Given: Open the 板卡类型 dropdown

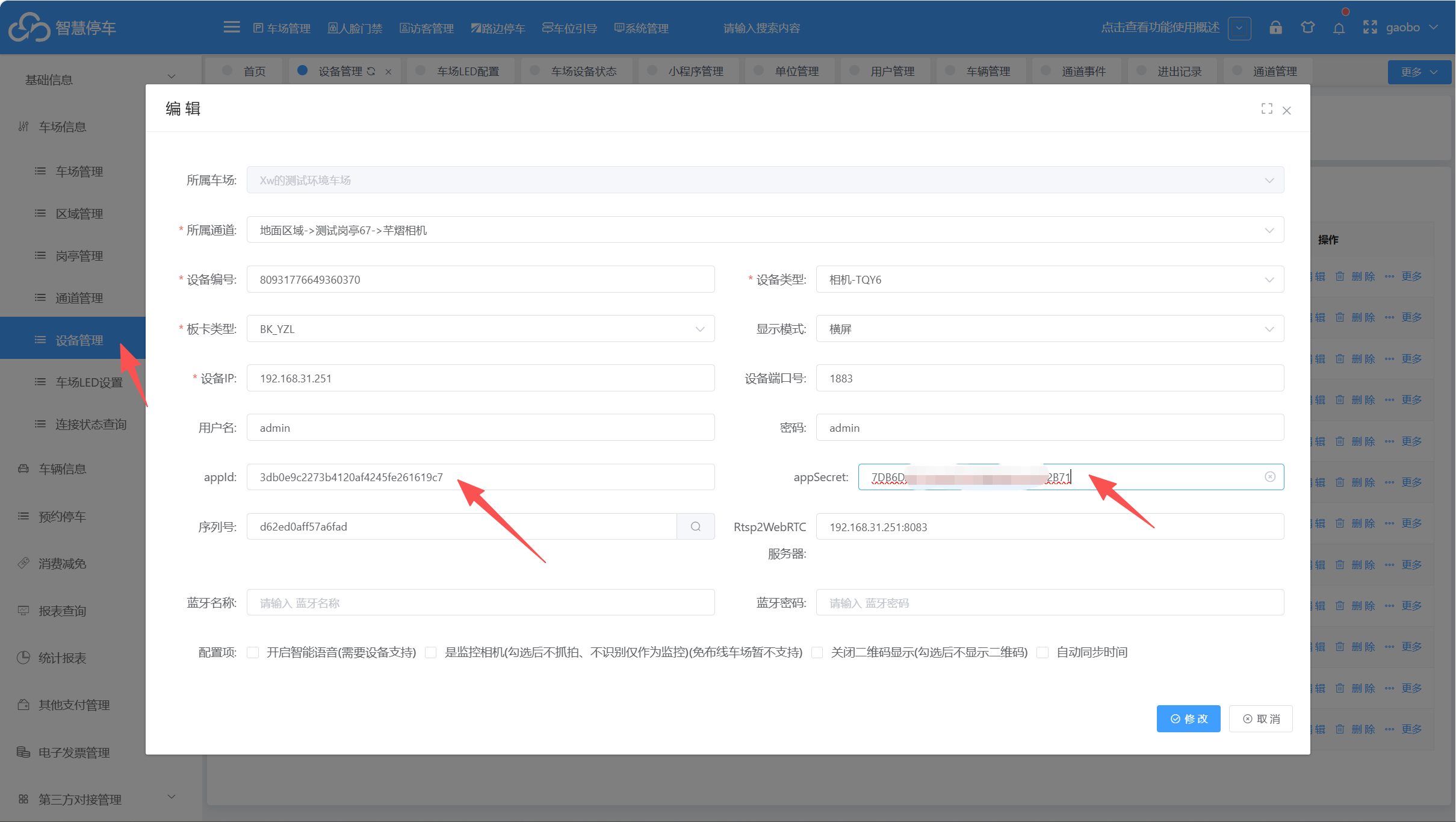Looking at the screenshot, I should 480,329.
